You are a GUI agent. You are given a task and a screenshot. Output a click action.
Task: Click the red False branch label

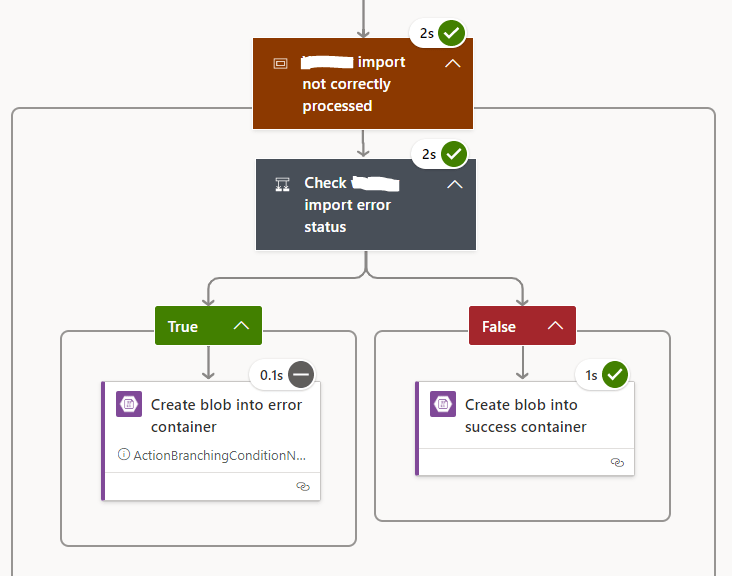tap(499, 326)
